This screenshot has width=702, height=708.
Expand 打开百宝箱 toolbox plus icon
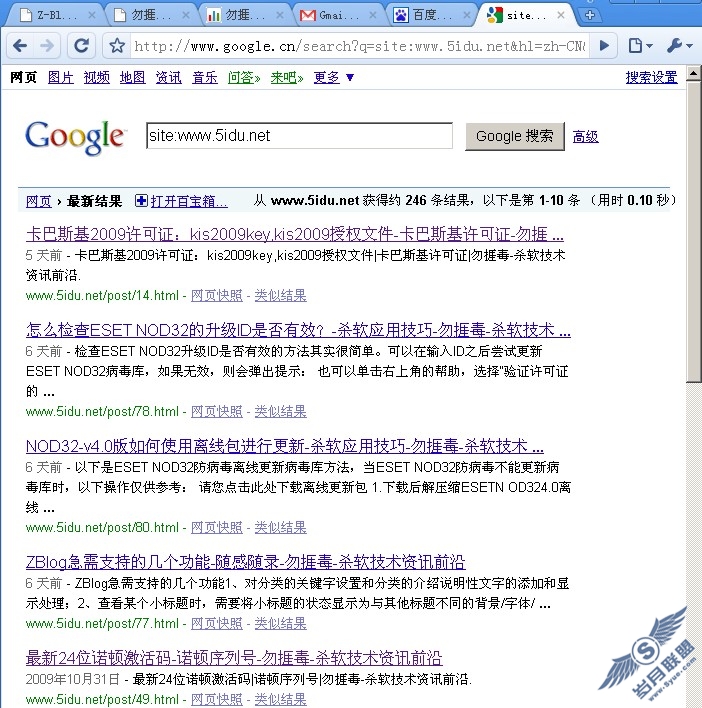141,200
